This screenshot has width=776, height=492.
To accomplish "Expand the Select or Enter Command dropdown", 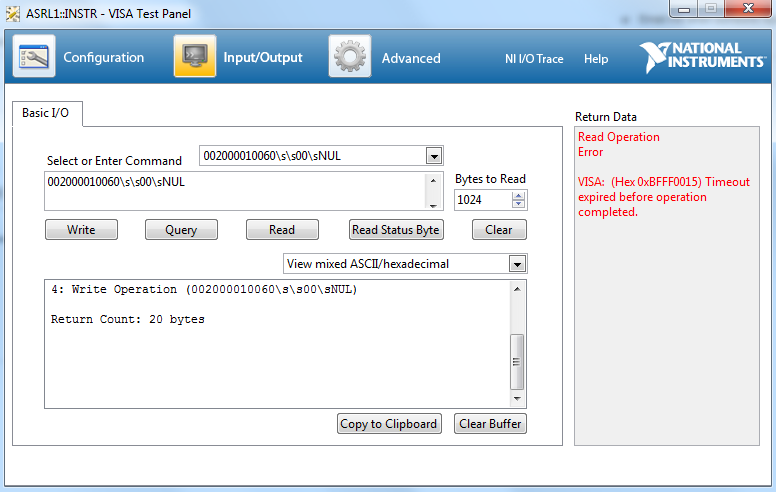I will [434, 156].
